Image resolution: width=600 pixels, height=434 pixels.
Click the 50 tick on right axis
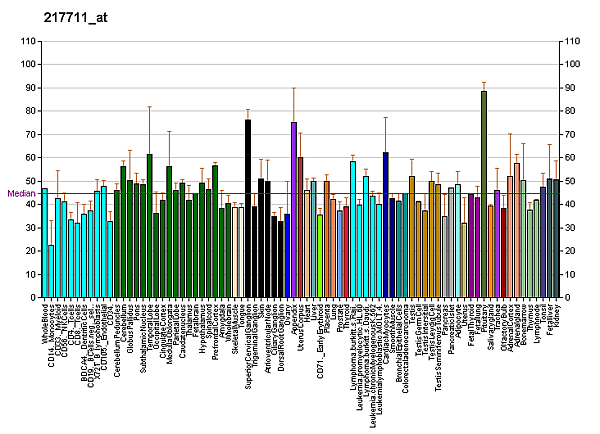coord(572,182)
